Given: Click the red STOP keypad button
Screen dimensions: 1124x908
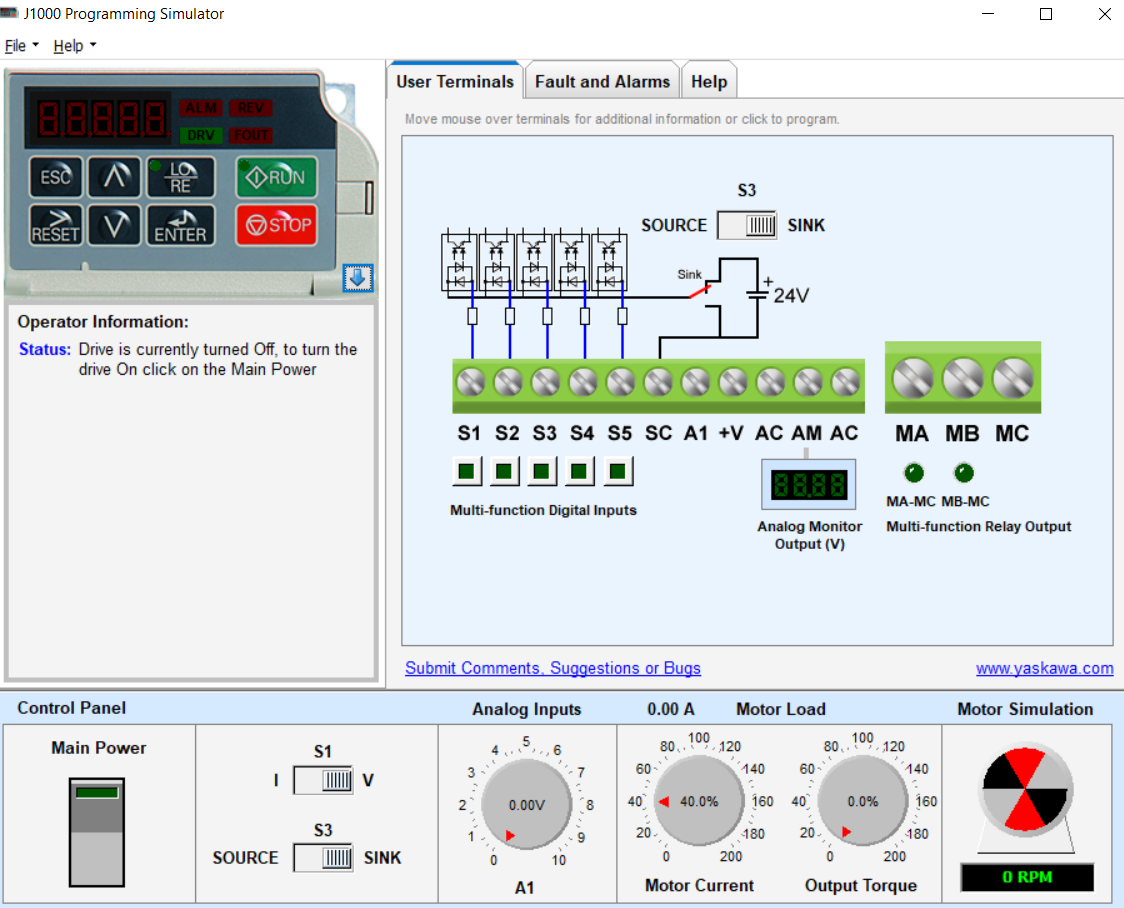Looking at the screenshot, I should coord(277,225).
